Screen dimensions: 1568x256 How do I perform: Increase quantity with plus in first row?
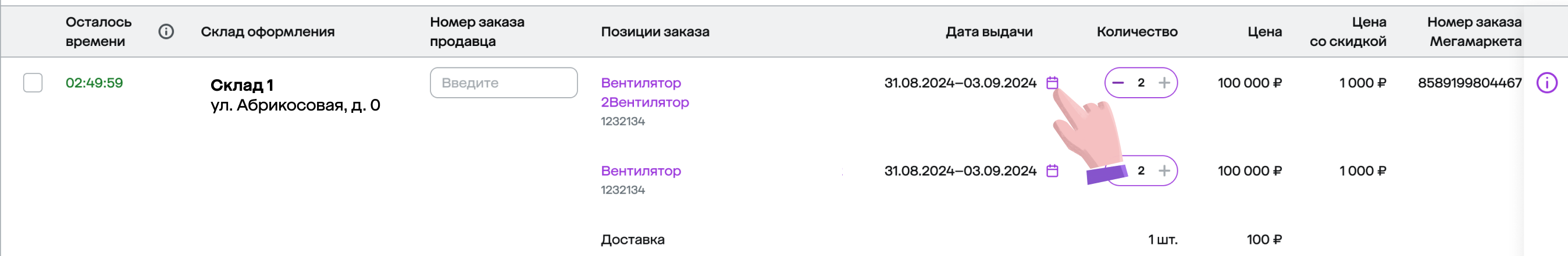pyautogui.click(x=1164, y=83)
